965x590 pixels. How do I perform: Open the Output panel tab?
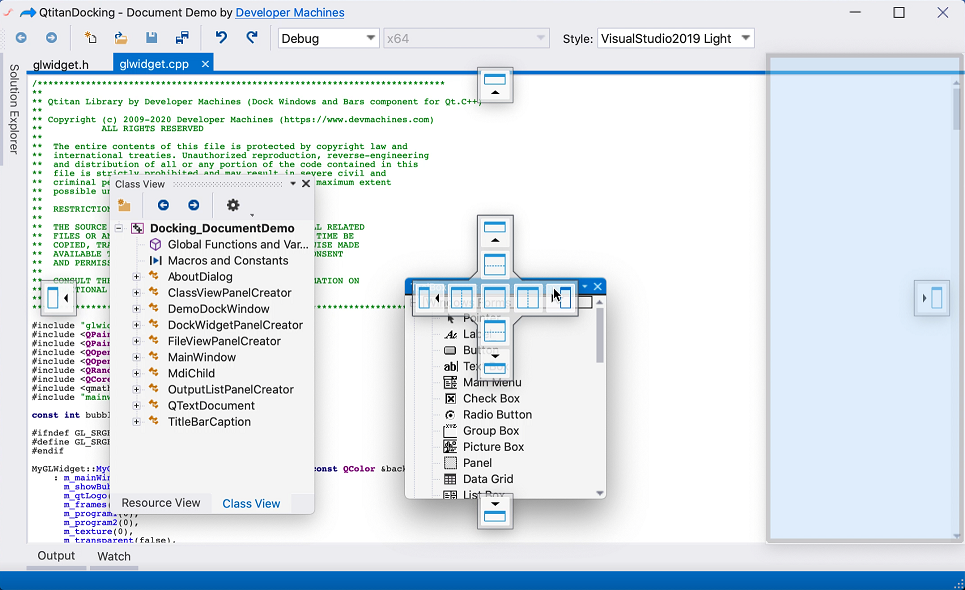[x=56, y=556]
